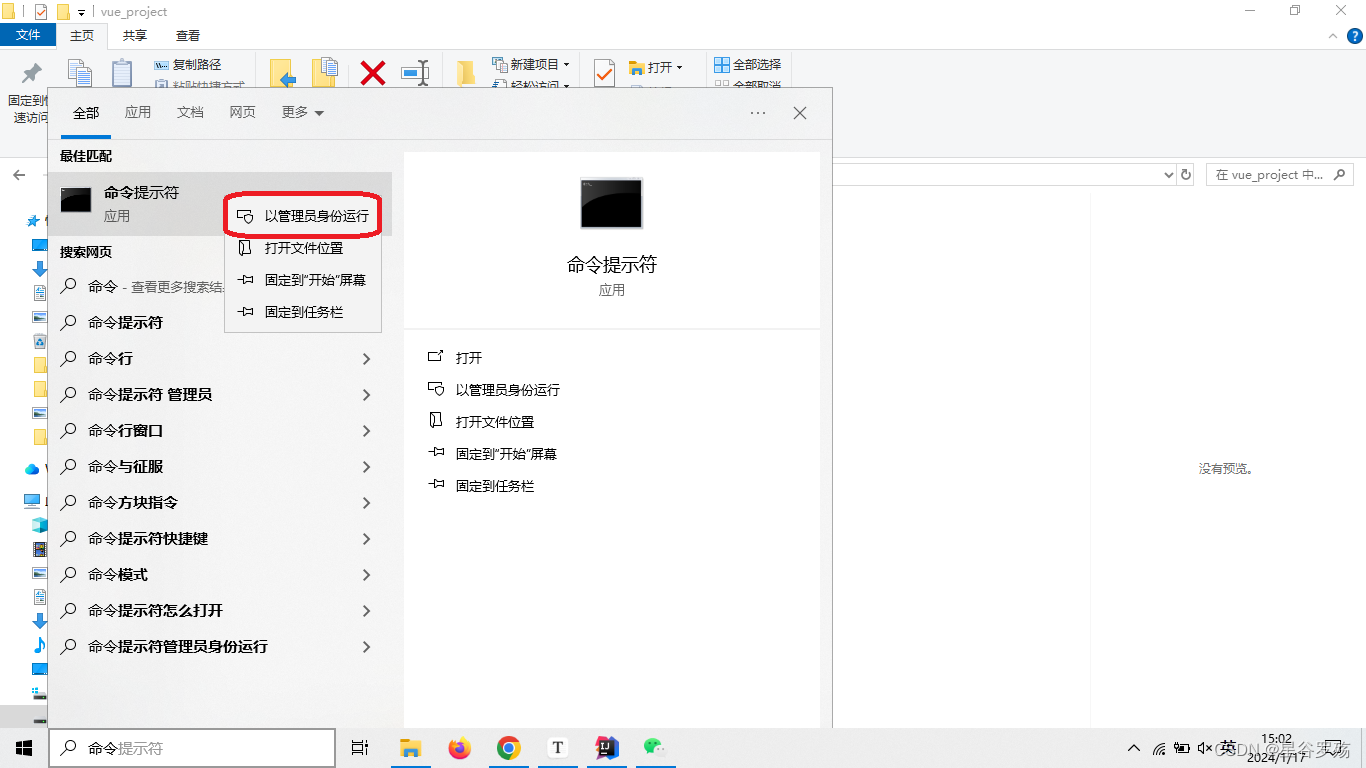Screen dimensions: 1366x768
Task: Open File Explorer from the taskbar
Action: point(410,747)
